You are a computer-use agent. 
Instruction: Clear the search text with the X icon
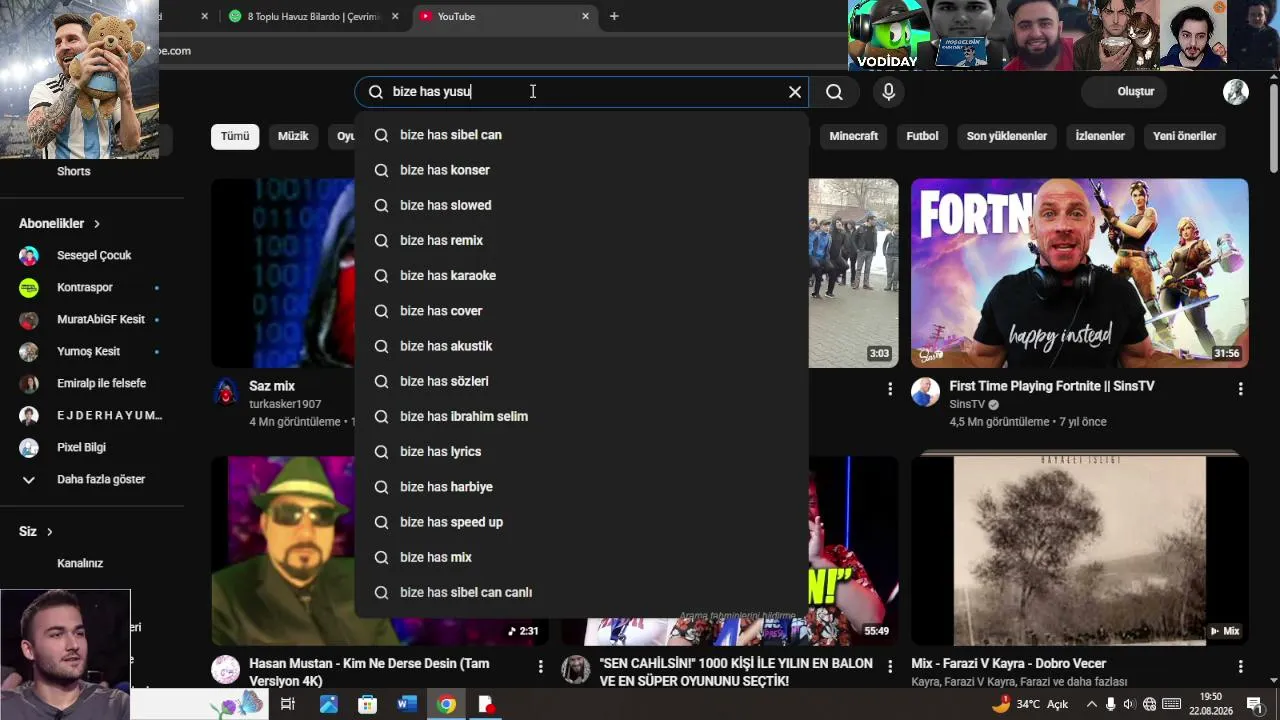pos(795,92)
